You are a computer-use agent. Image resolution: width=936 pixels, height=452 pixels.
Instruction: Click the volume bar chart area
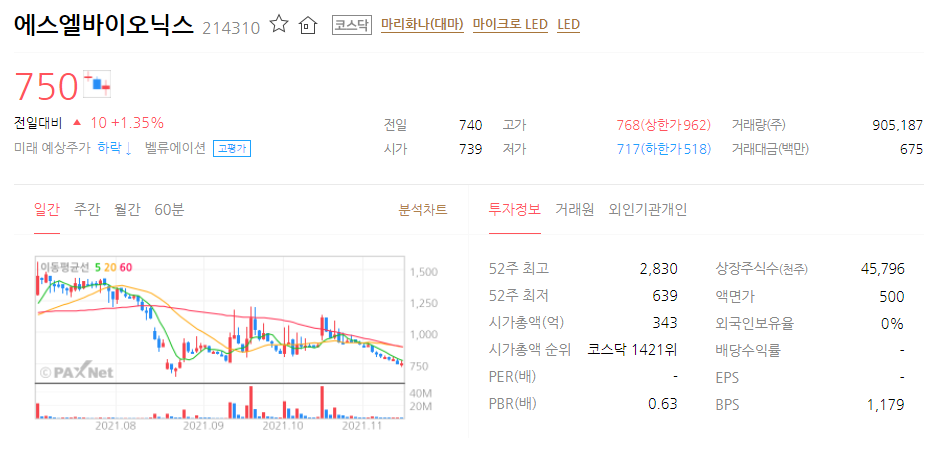(x=220, y=401)
